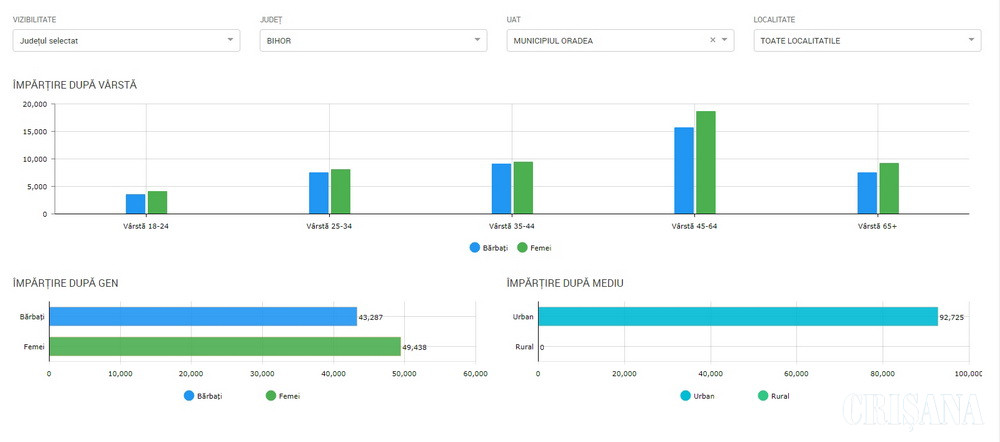This screenshot has width=1000, height=442.
Task: Toggle the Urban legend item
Action: click(x=697, y=396)
